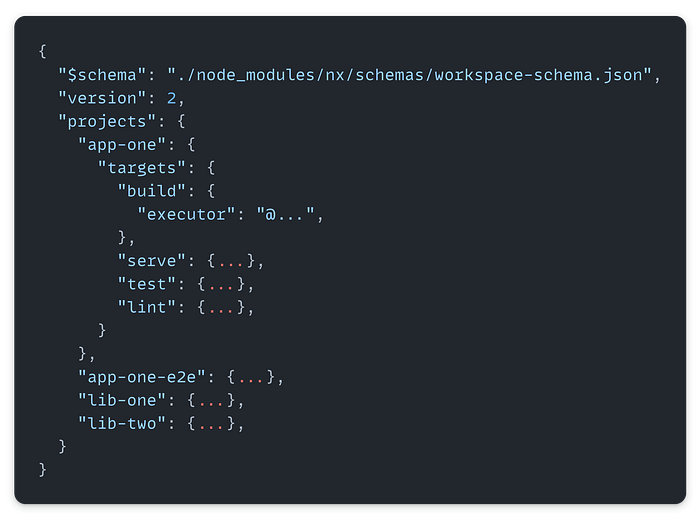
Task: Click the "$schema" key
Action: tap(102, 75)
